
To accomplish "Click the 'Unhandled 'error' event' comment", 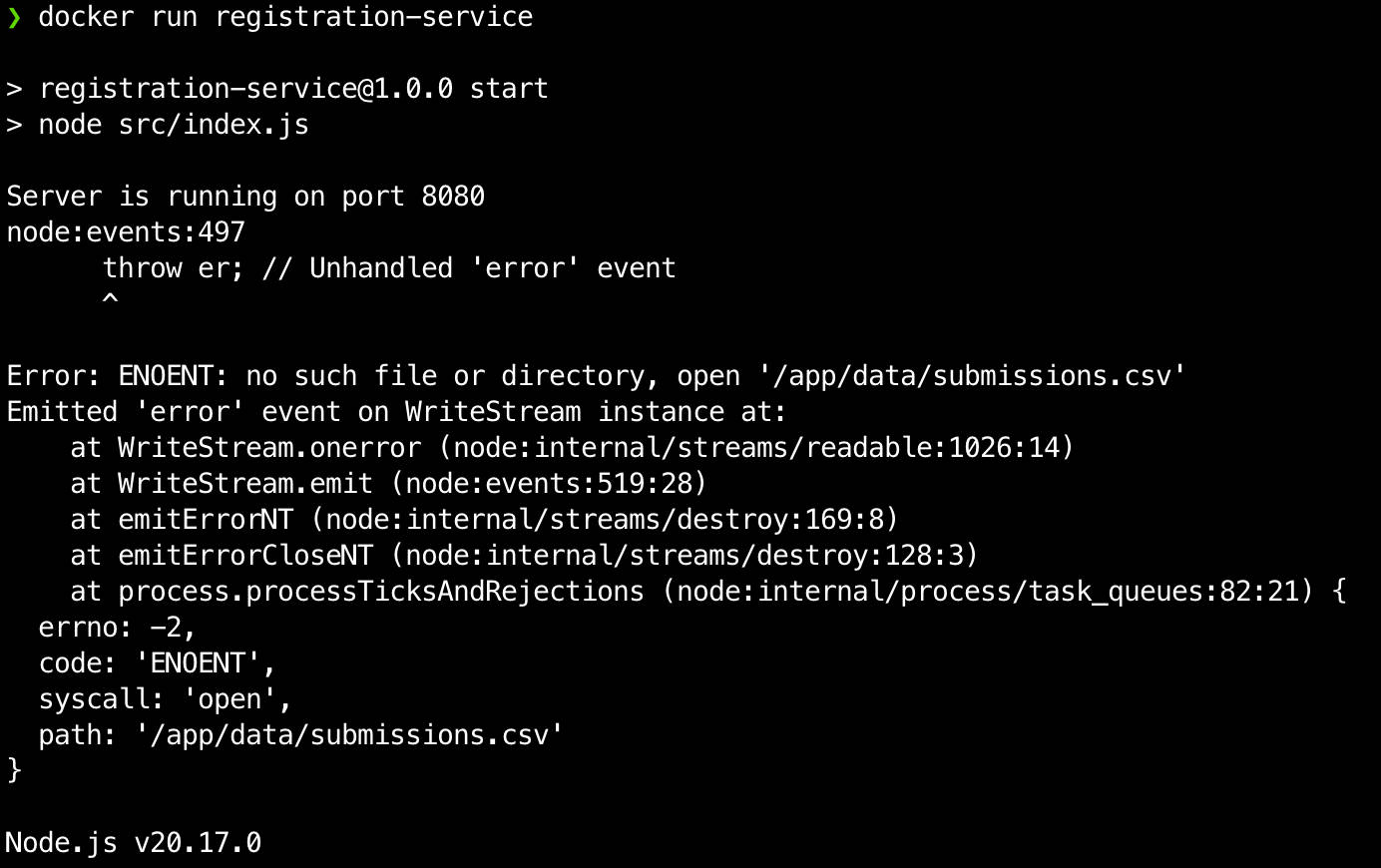I will (x=493, y=268).
